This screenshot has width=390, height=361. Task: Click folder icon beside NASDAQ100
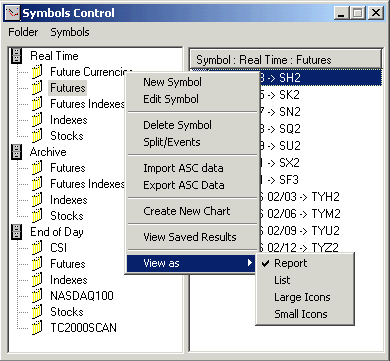[37, 296]
